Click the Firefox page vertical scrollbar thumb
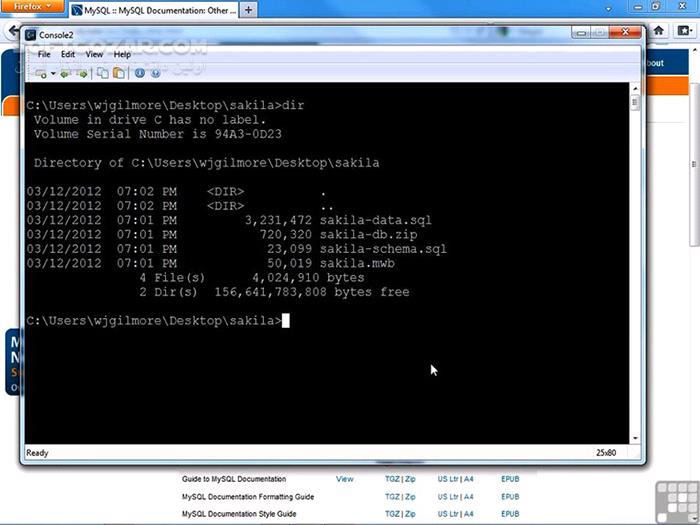This screenshot has width=700, height=525. (695, 164)
